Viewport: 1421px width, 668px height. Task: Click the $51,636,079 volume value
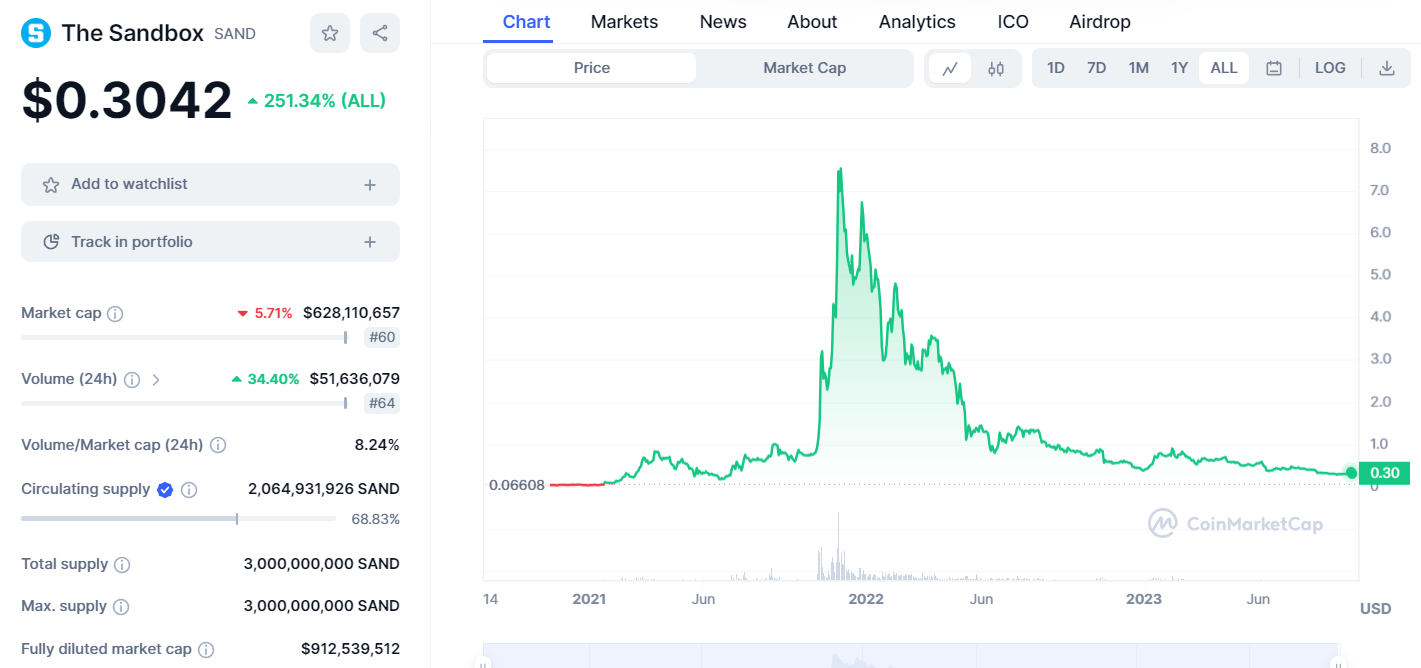(354, 380)
